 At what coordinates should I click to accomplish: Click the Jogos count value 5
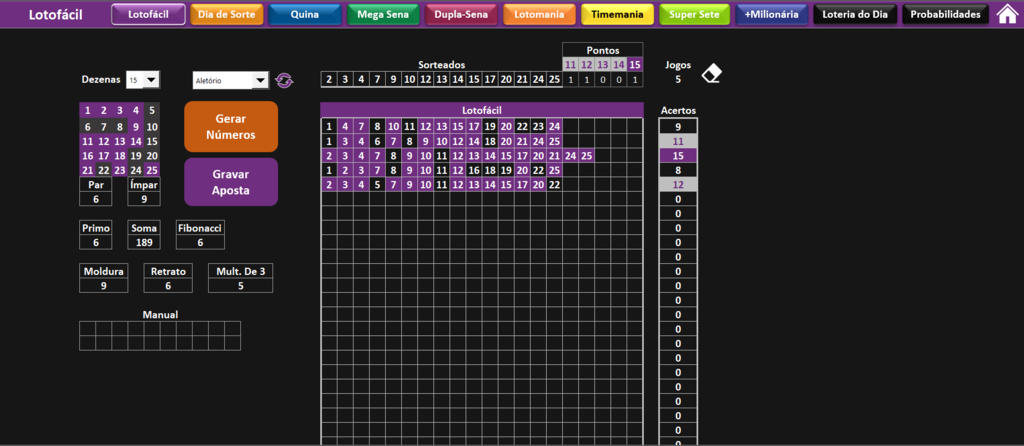coord(678,80)
